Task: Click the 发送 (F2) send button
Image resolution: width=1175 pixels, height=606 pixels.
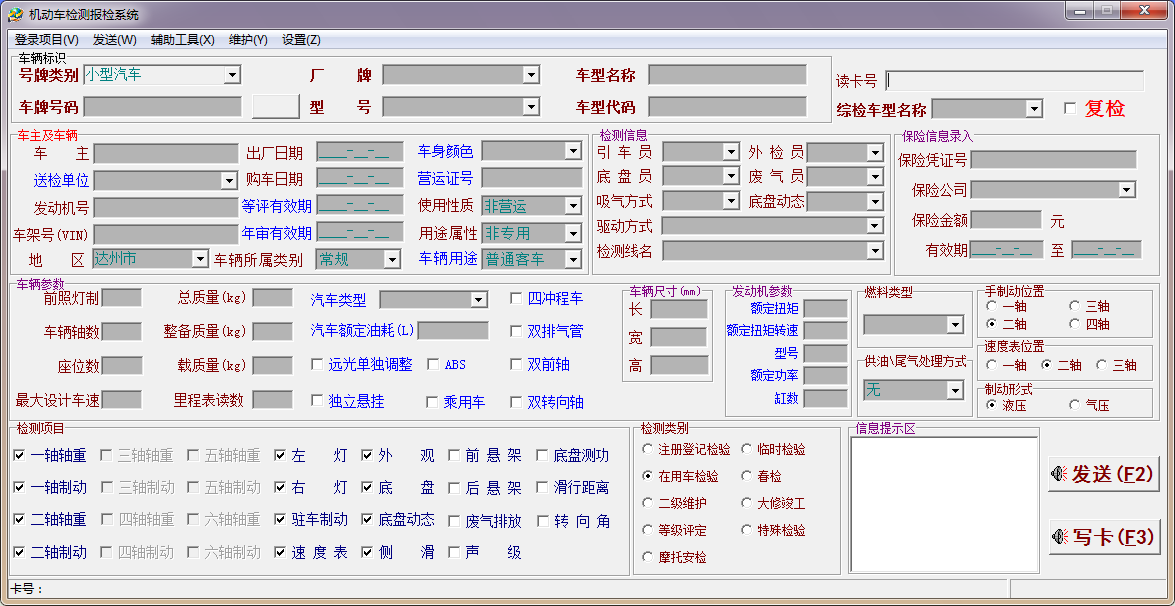Action: (x=1104, y=474)
